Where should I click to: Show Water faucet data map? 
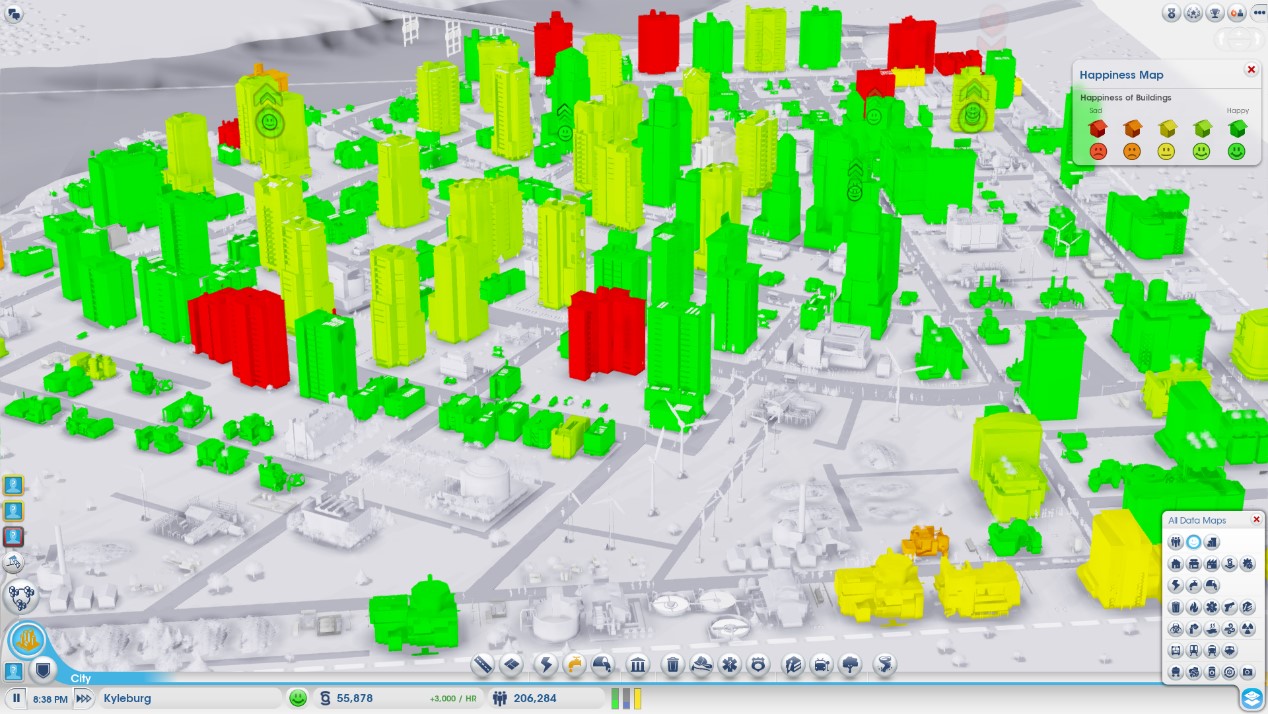(1194, 585)
